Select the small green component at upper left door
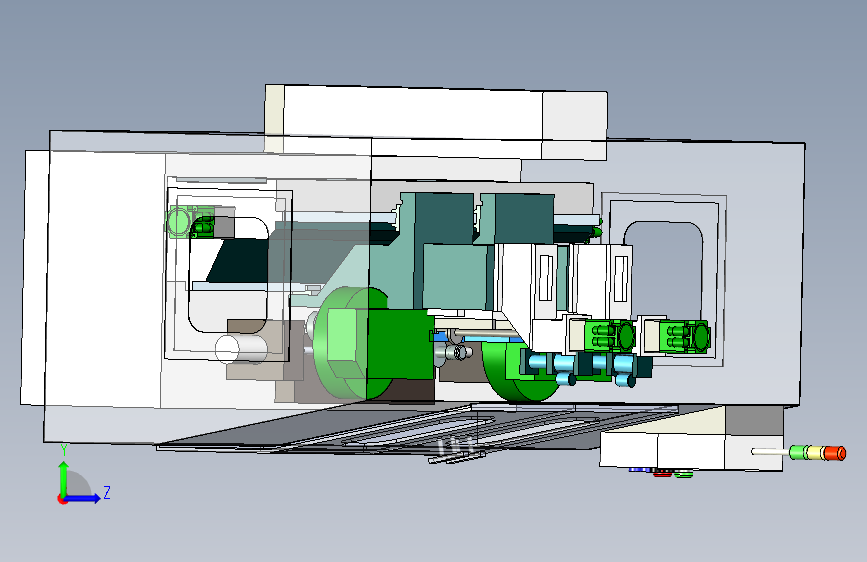867x562 pixels. (190, 222)
